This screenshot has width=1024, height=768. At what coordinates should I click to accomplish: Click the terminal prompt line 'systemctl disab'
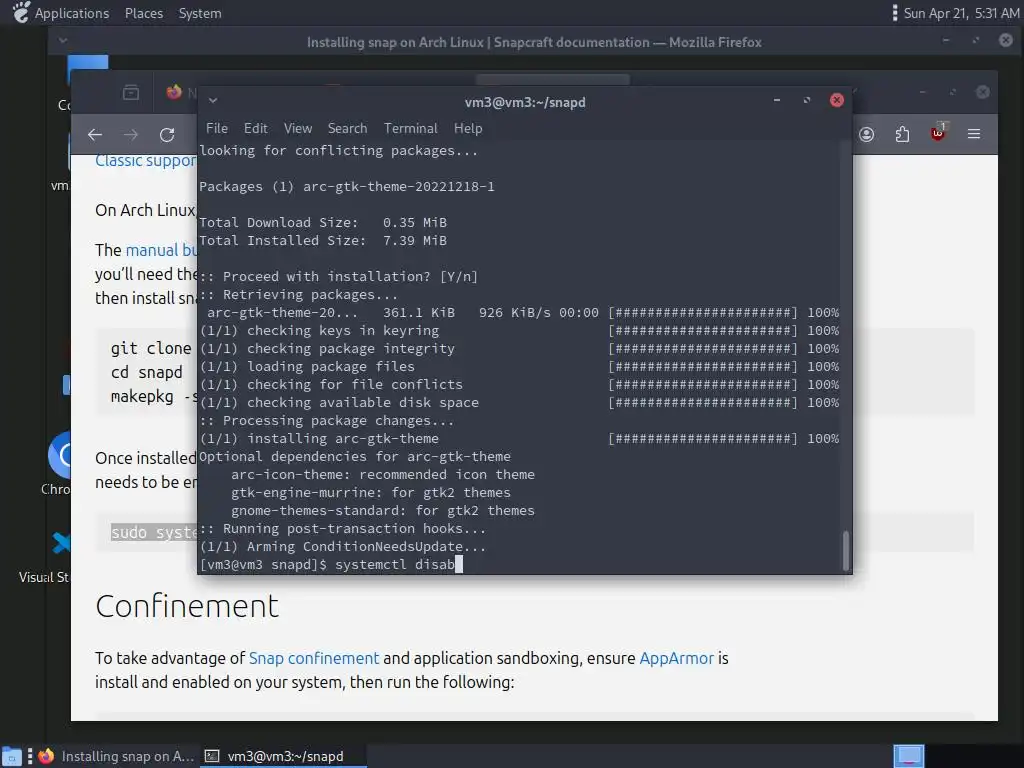(x=331, y=564)
